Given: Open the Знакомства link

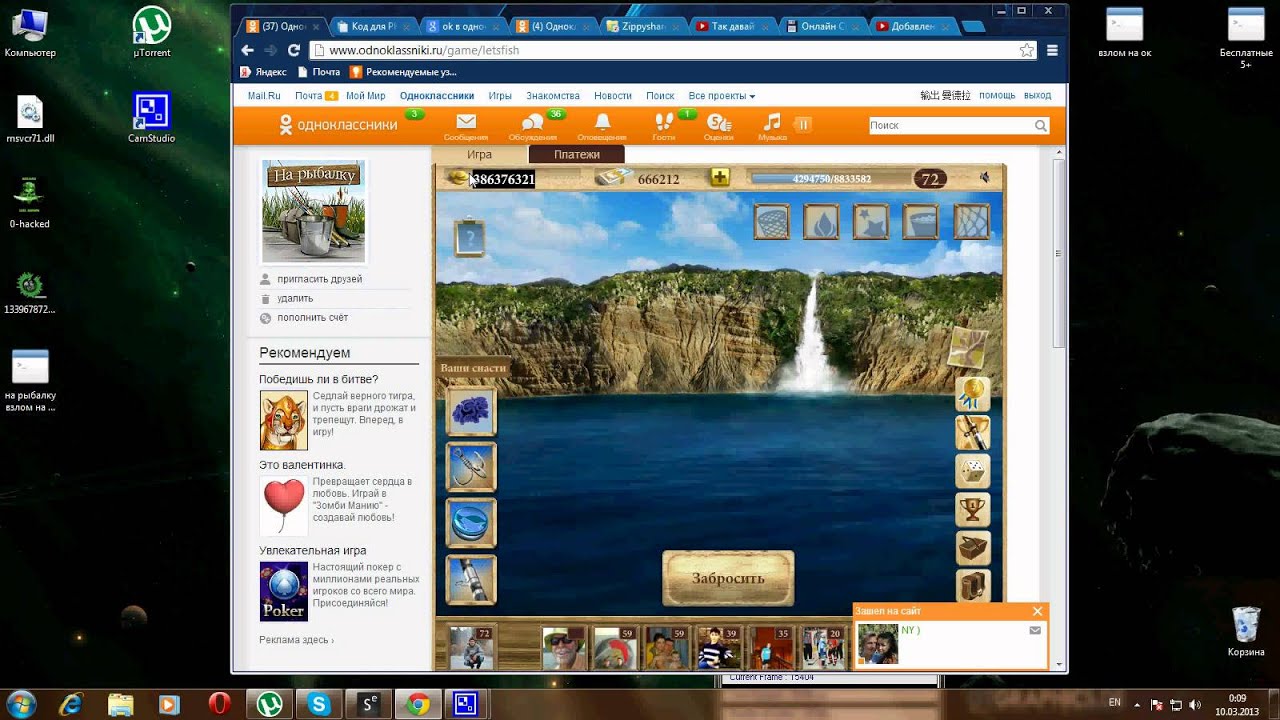Looking at the screenshot, I should click(553, 96).
